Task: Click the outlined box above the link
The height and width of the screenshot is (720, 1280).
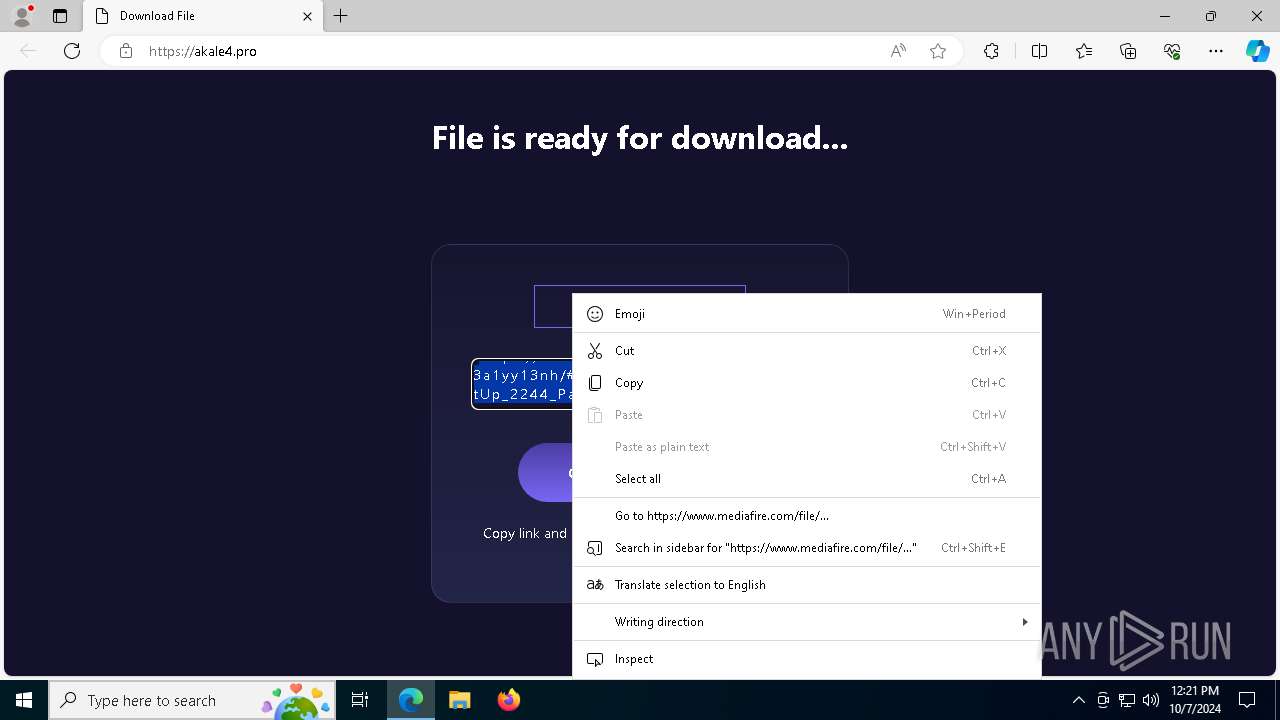Action: click(553, 306)
